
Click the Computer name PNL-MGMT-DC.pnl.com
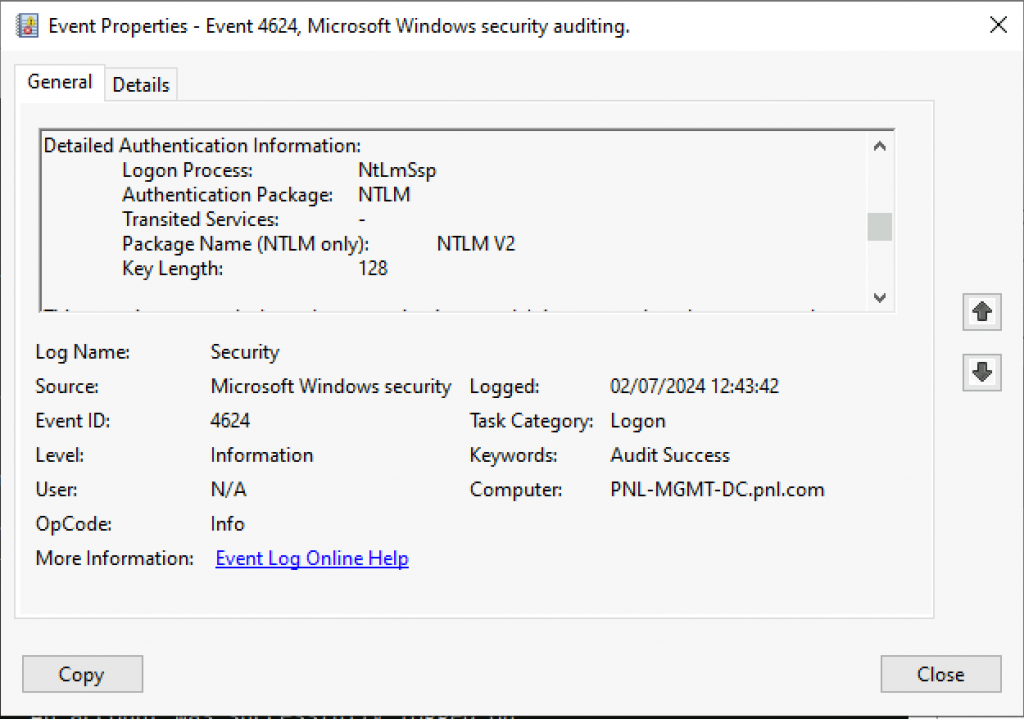coord(717,489)
